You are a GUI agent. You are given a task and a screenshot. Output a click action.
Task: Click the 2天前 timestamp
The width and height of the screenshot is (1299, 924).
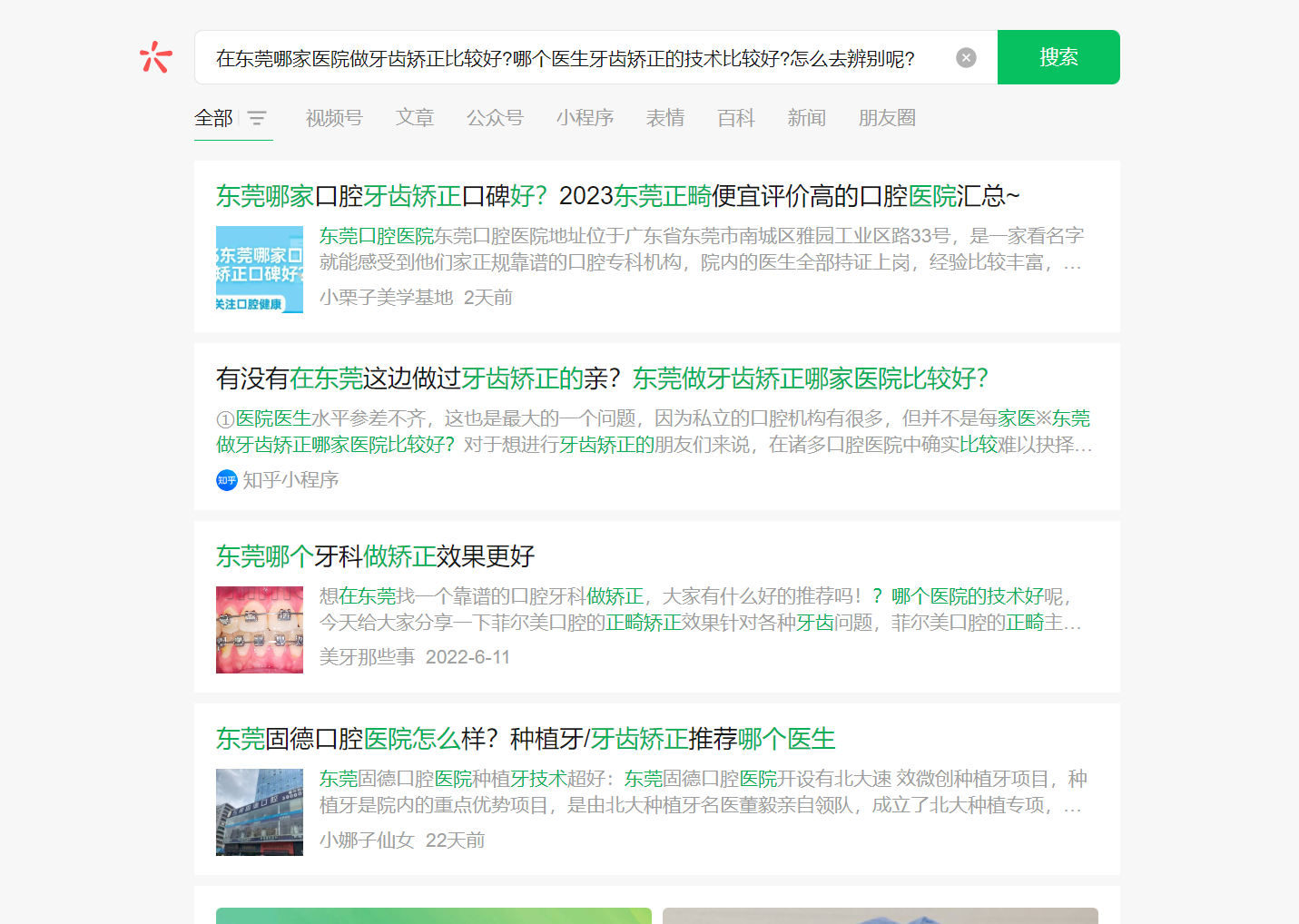(x=488, y=298)
